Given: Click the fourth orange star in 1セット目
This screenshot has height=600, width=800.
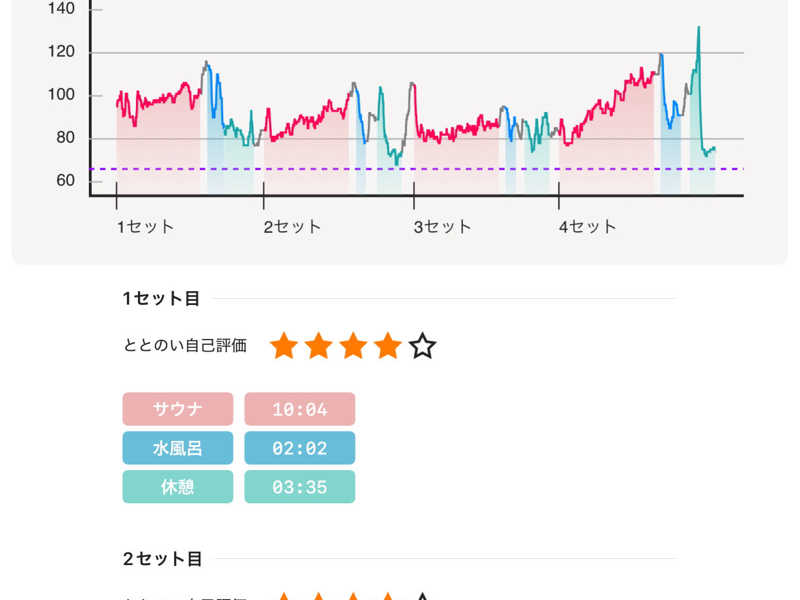Looking at the screenshot, I should pos(388,347).
